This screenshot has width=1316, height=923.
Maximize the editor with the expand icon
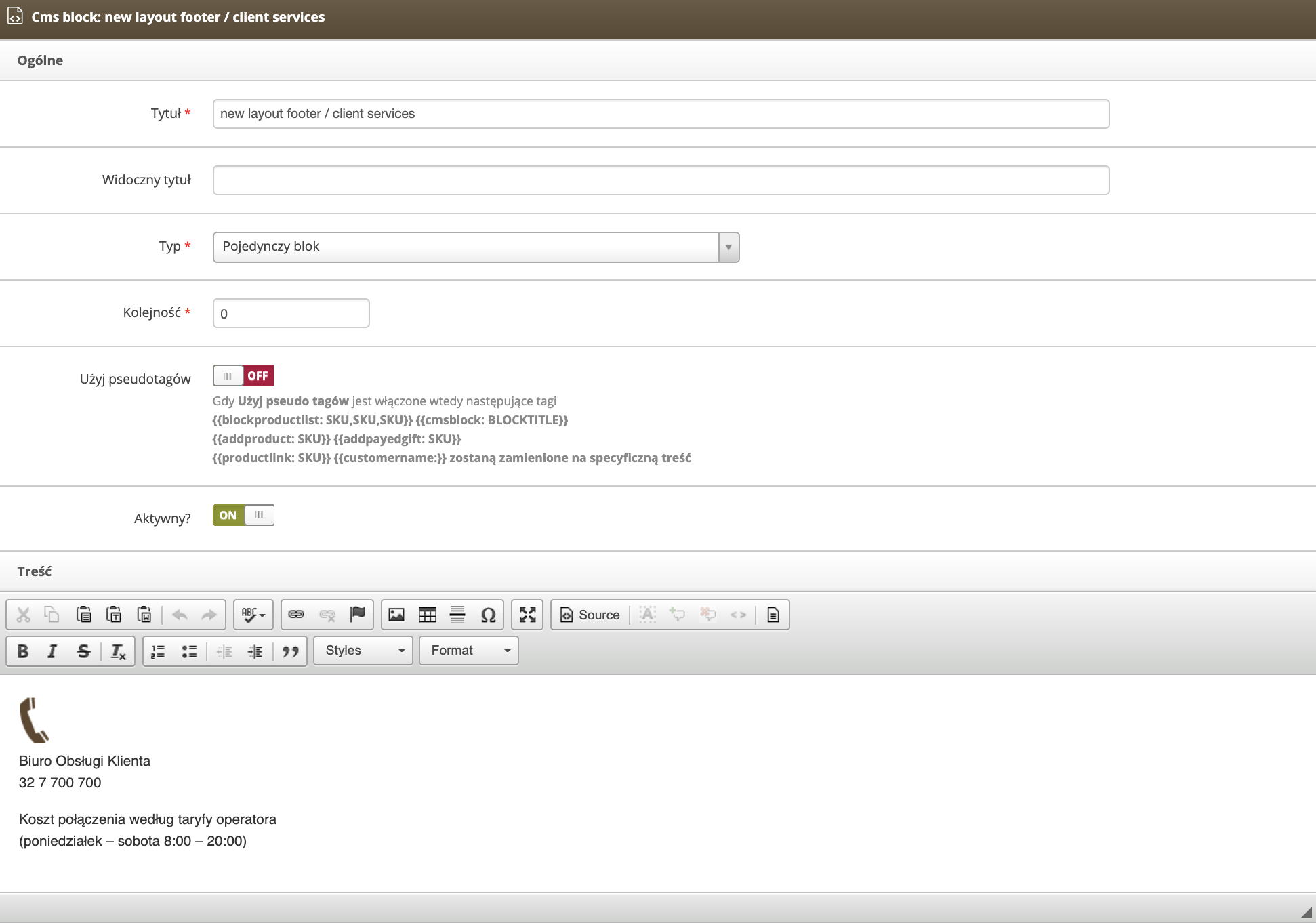tap(527, 615)
